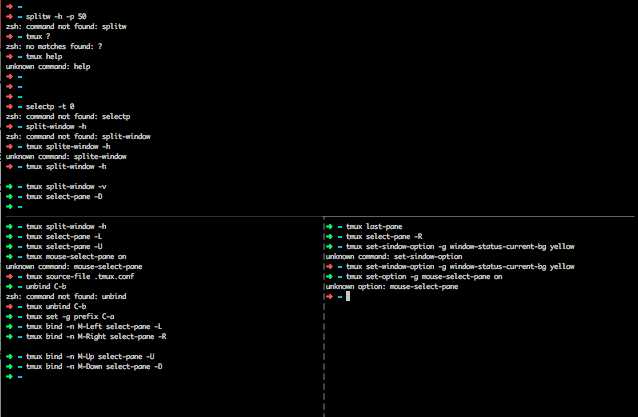Click the "tmux select-pane -L" command

click(x=64, y=236)
